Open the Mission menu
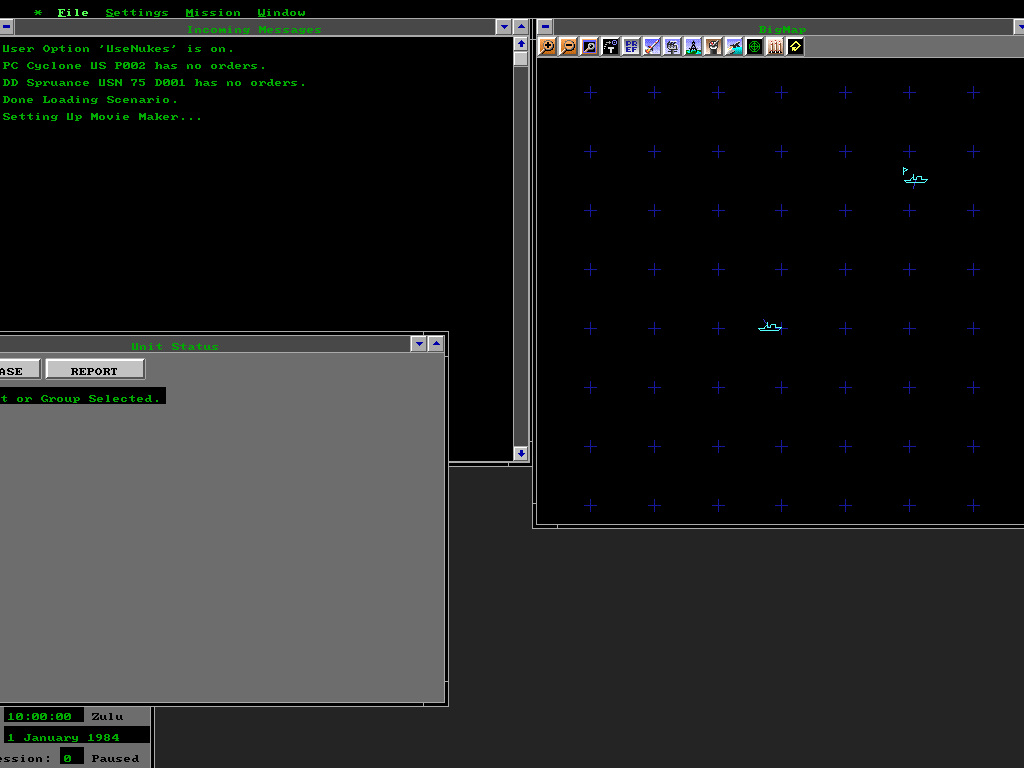 (x=213, y=12)
